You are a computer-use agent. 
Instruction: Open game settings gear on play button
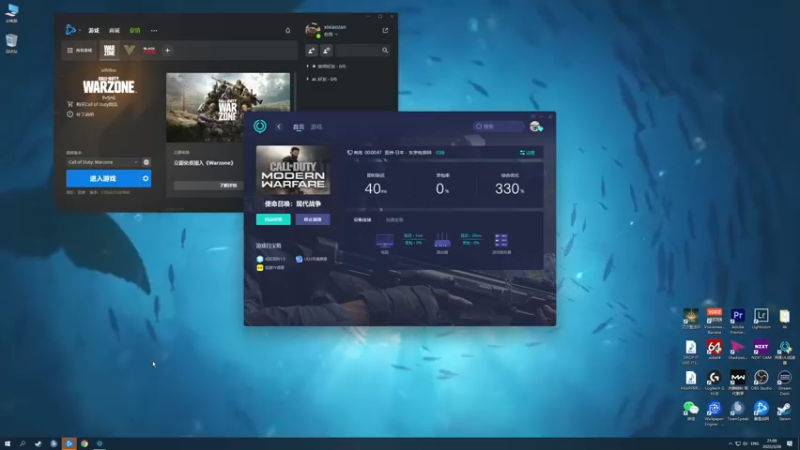click(x=145, y=179)
